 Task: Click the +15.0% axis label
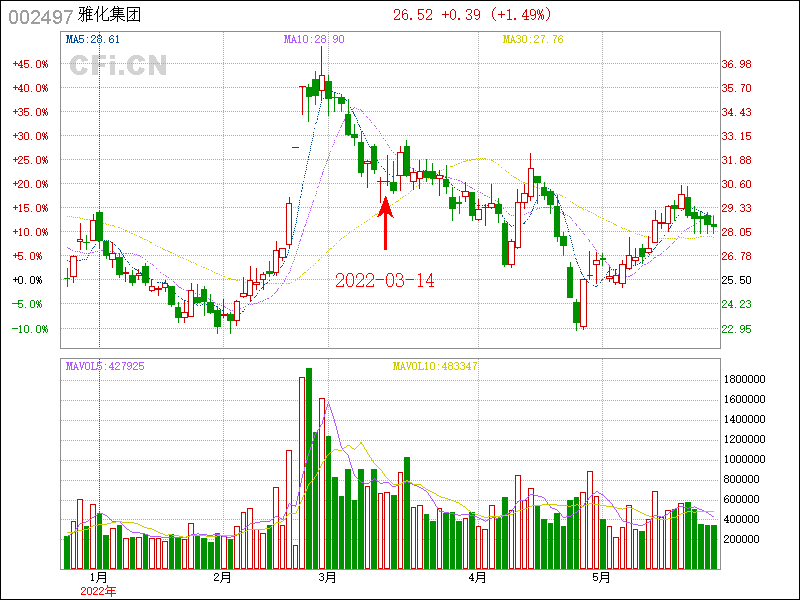coord(30,208)
